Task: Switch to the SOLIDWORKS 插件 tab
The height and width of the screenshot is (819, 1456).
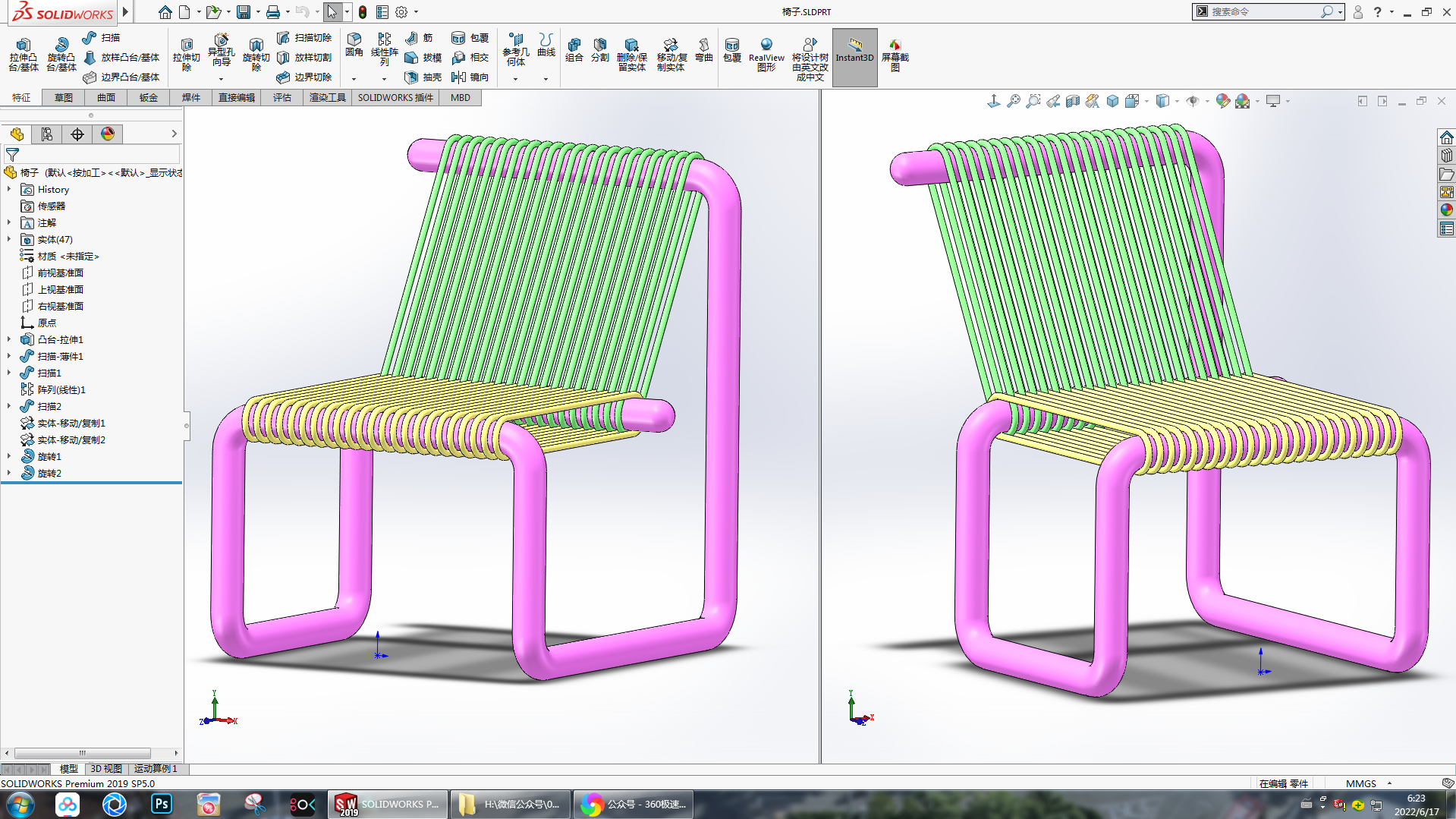Action: coord(395,97)
